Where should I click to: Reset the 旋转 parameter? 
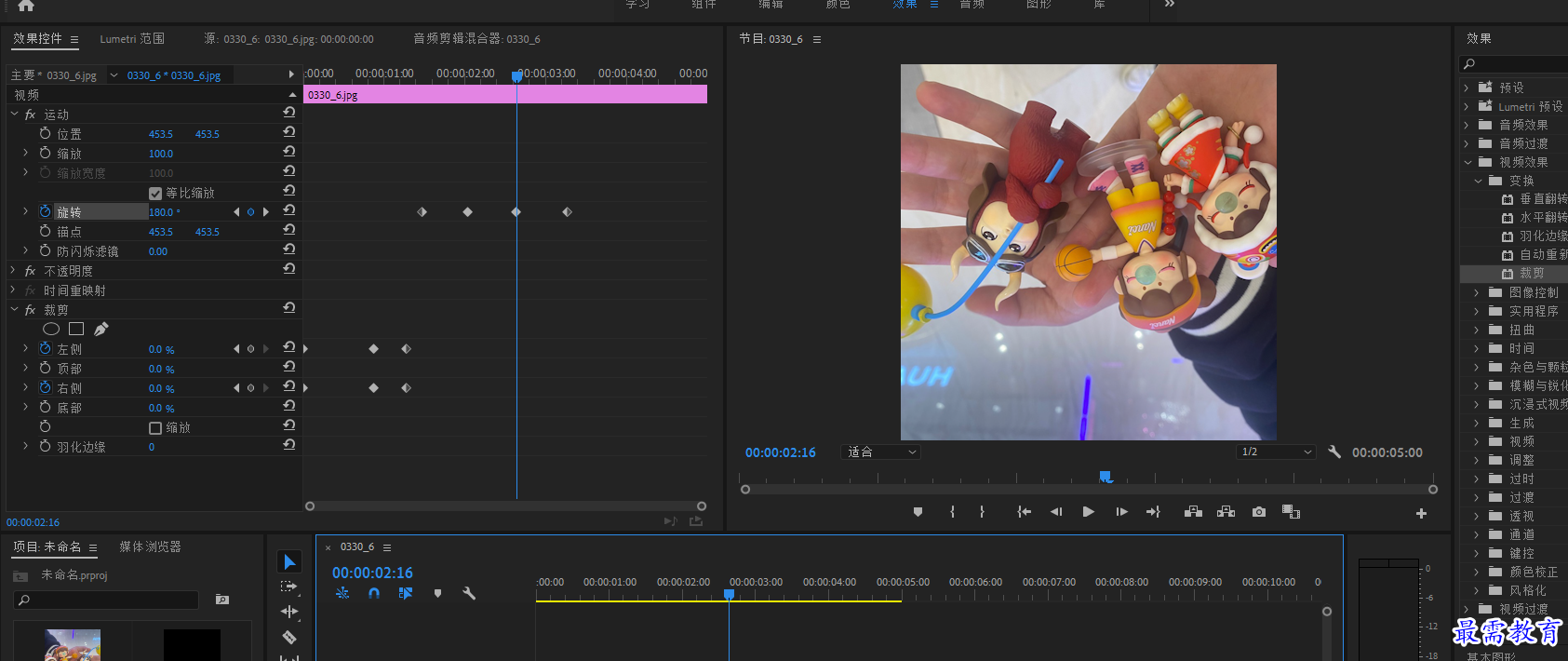pyautogui.click(x=289, y=210)
